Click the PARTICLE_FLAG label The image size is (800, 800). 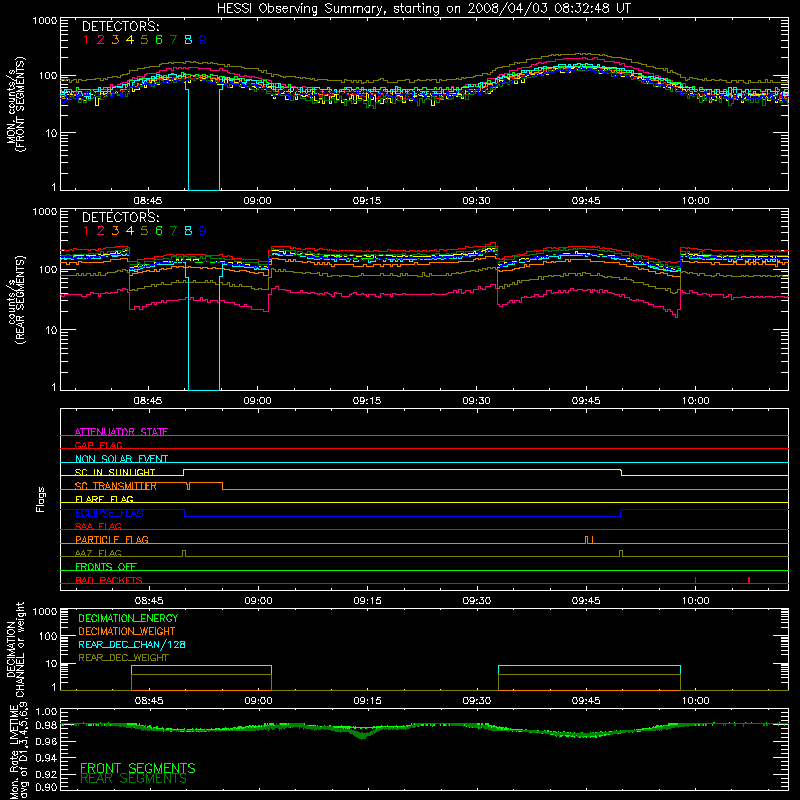[112, 539]
